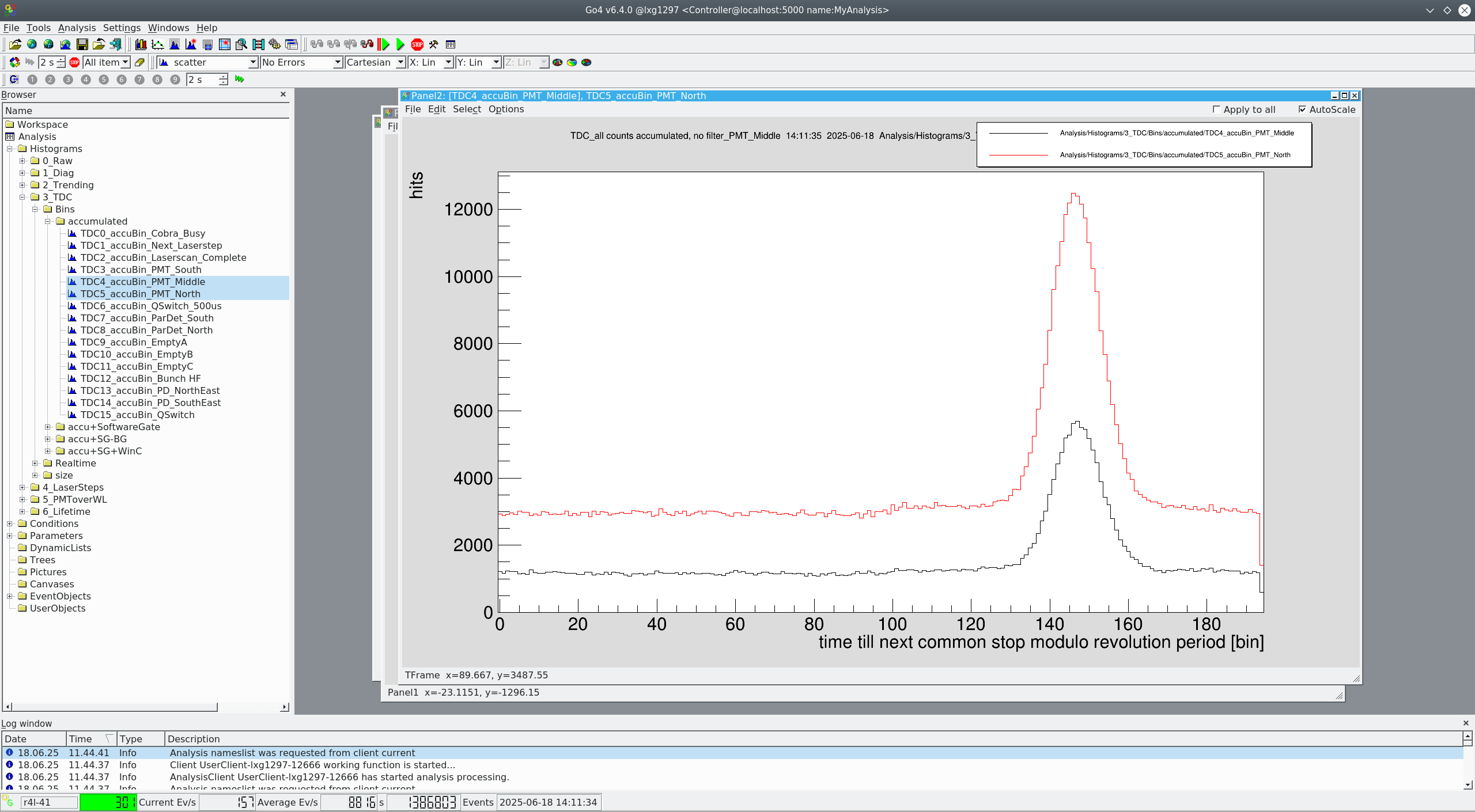
Task: Open Panel2 Edit menu
Action: click(437, 109)
